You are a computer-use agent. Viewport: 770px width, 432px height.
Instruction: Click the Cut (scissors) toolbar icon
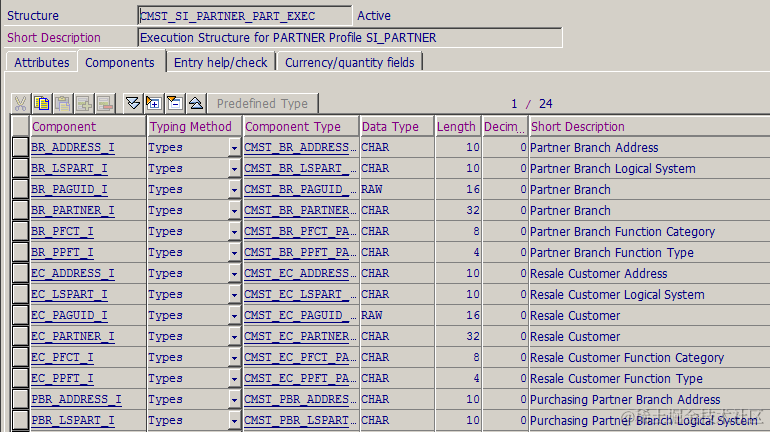[21, 104]
